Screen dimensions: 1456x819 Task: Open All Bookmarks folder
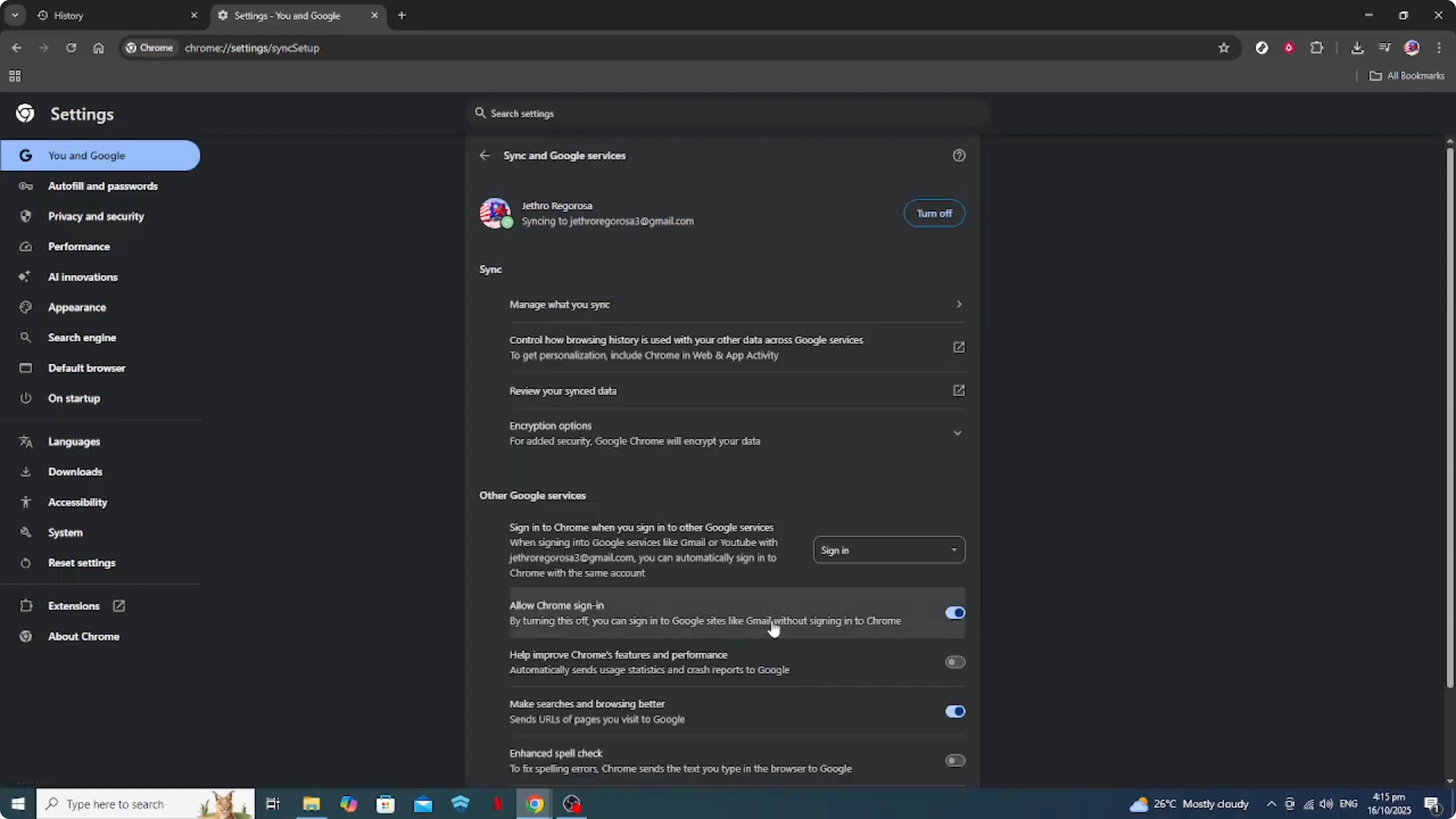tap(1407, 76)
